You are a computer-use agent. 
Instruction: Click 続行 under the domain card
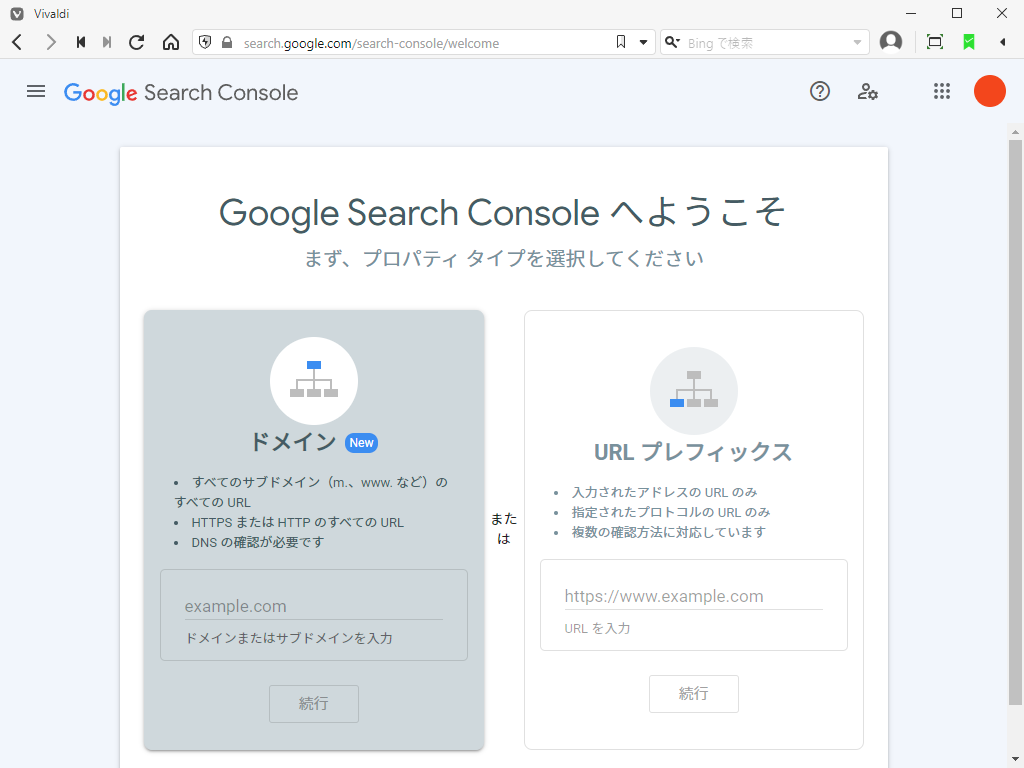314,703
